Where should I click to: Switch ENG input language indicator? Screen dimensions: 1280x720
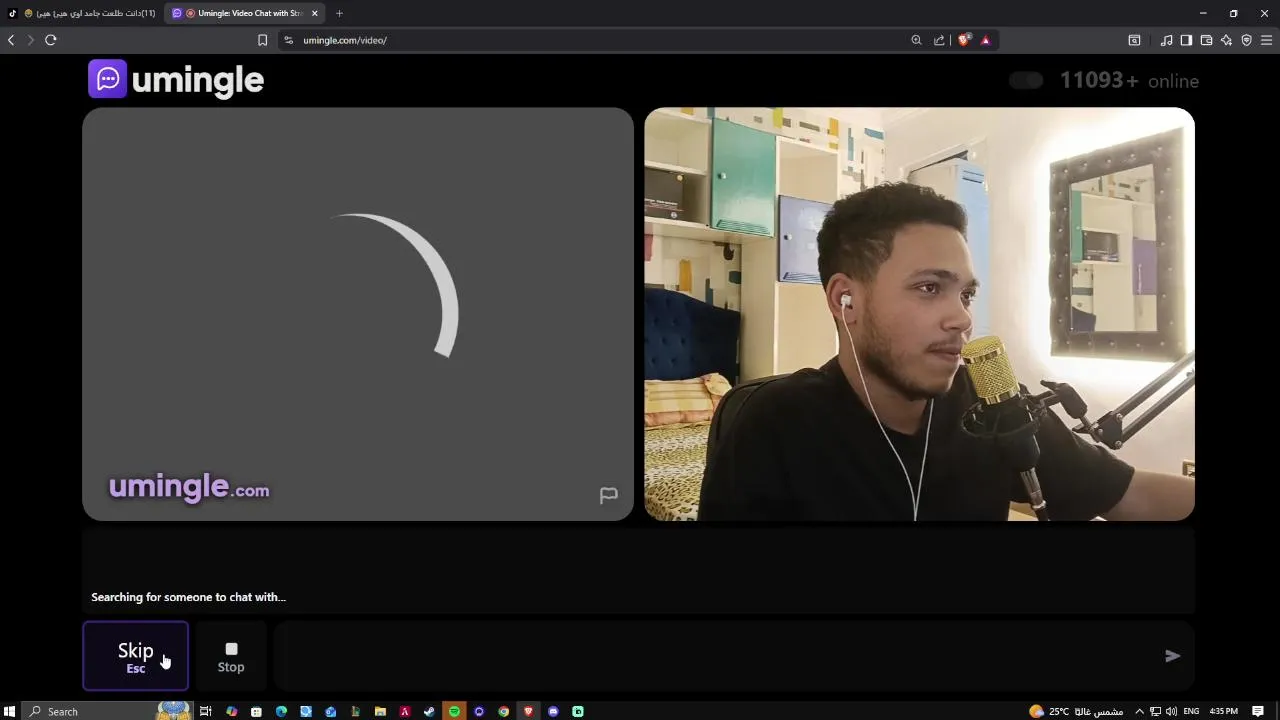click(x=1192, y=711)
